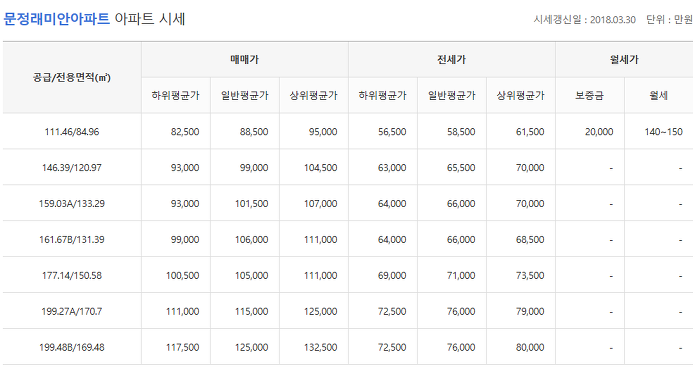Image resolution: width=700 pixels, height=369 pixels.
Task: Select the 전세가 group header
Action: (451, 59)
